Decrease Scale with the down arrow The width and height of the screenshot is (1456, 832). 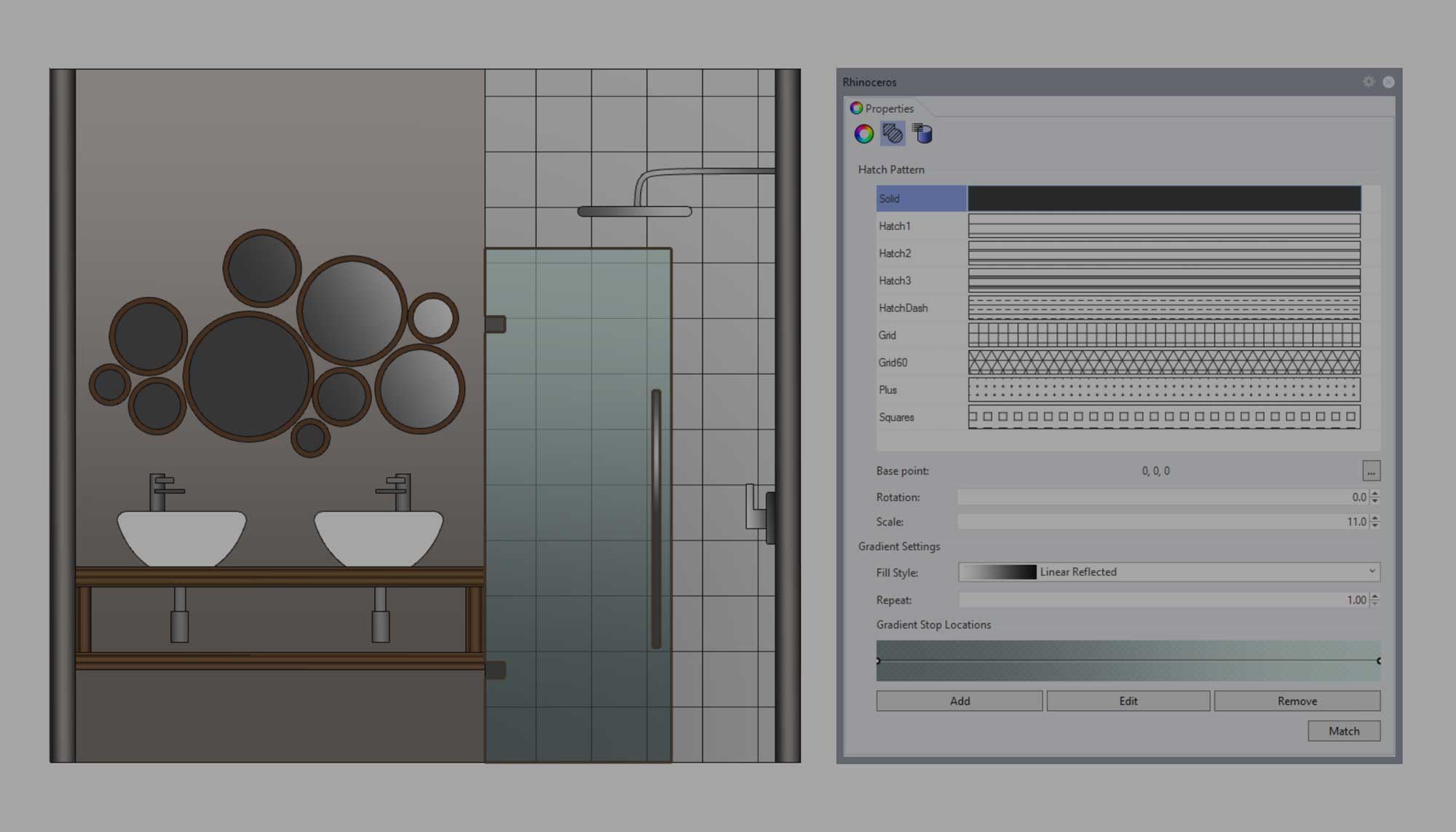(1374, 526)
